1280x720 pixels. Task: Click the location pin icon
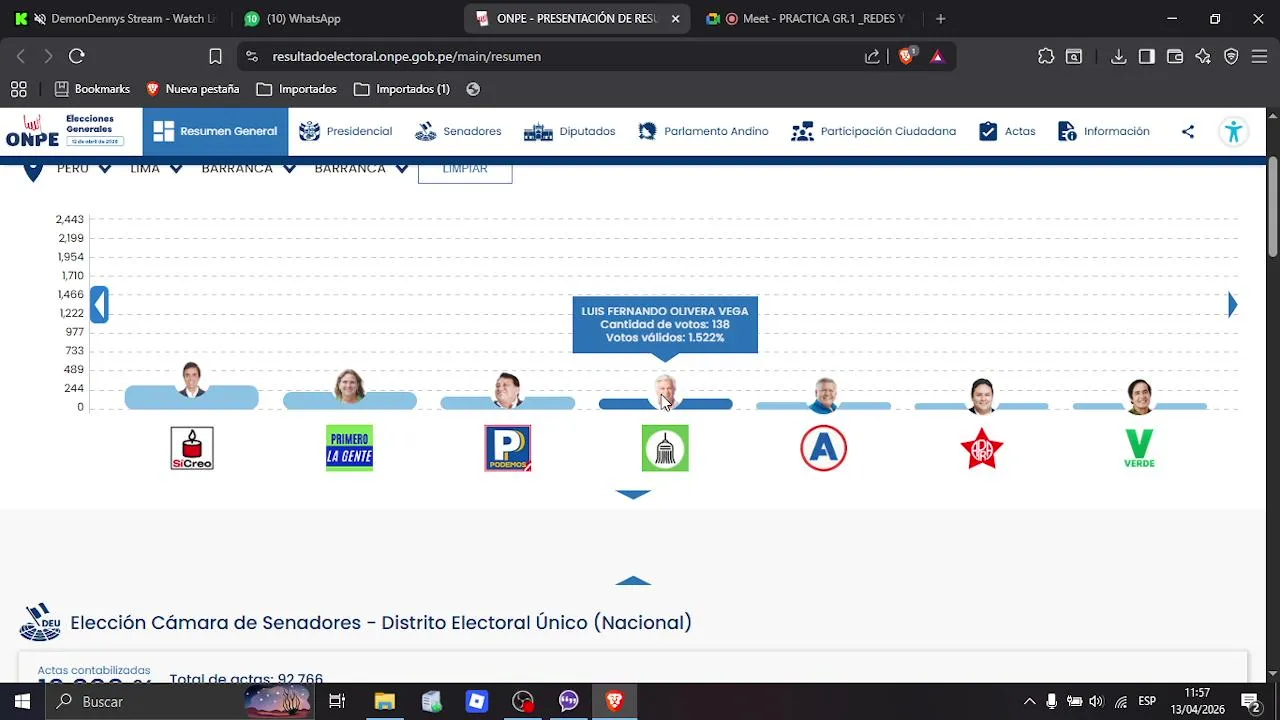pyautogui.click(x=33, y=171)
